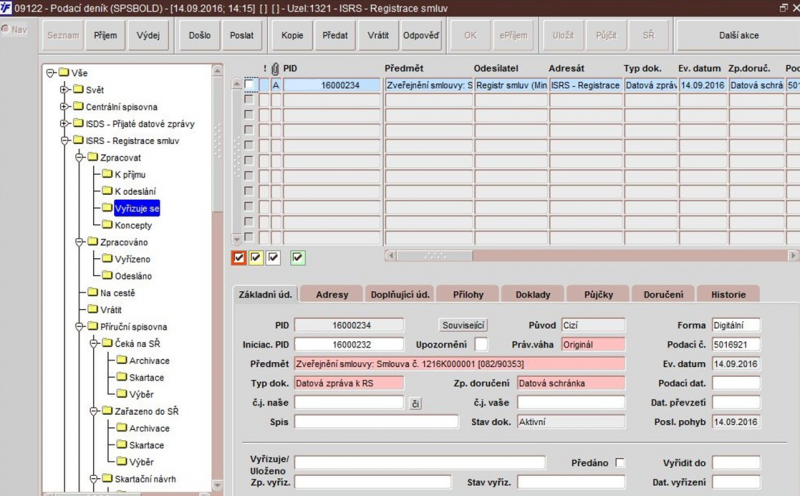Open the Historie tab
The image size is (800, 496).
pyautogui.click(x=728, y=294)
